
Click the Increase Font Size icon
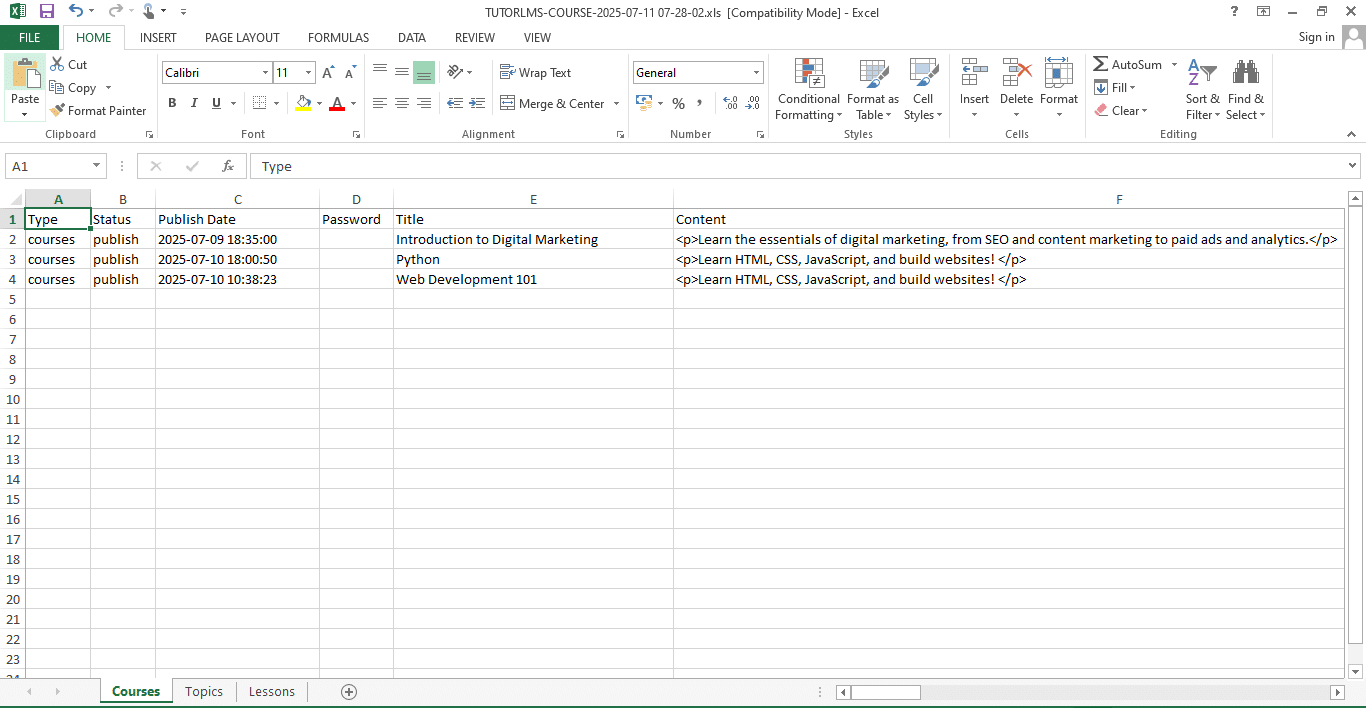tap(328, 73)
